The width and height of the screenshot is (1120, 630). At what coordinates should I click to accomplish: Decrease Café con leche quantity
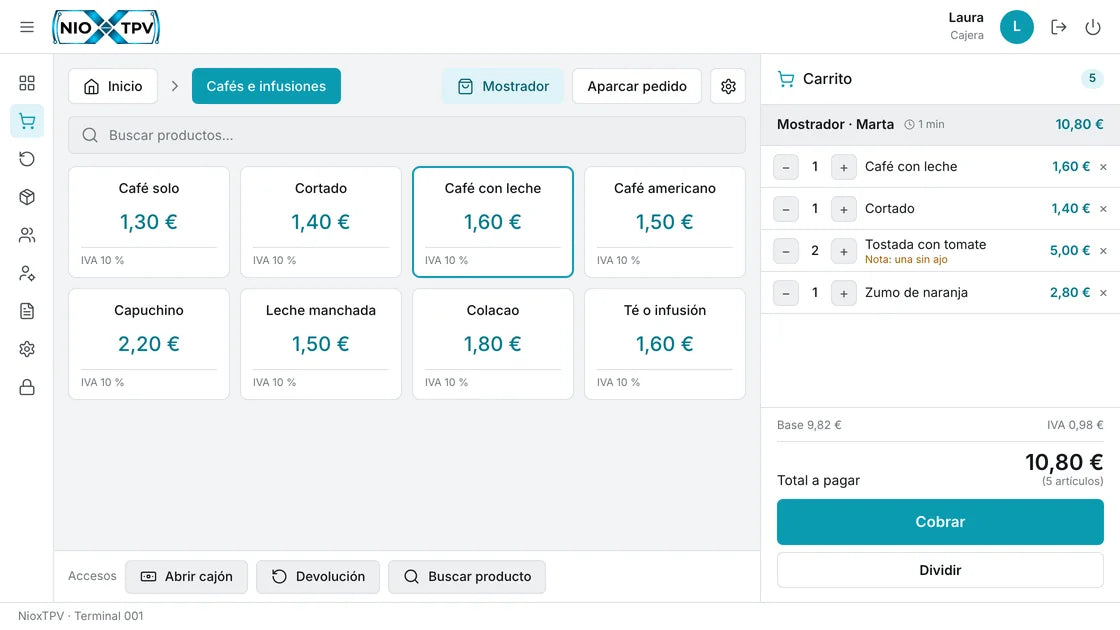[x=786, y=167]
